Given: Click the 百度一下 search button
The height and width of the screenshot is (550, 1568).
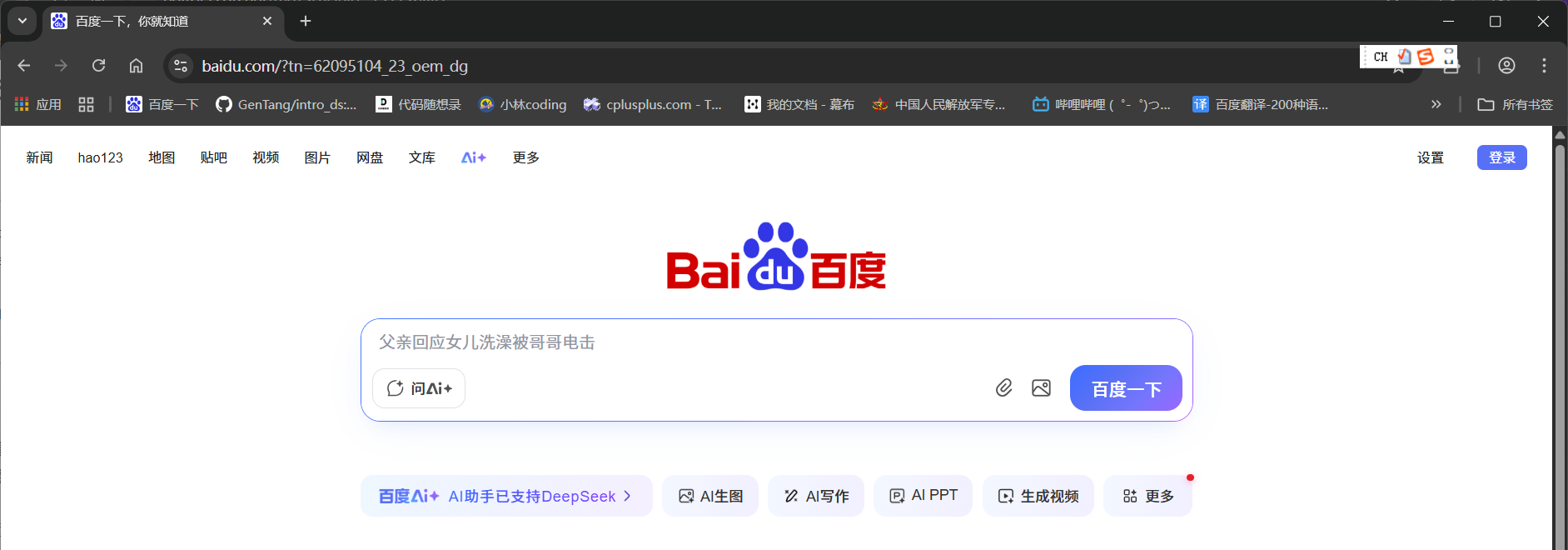Looking at the screenshot, I should click(x=1126, y=388).
